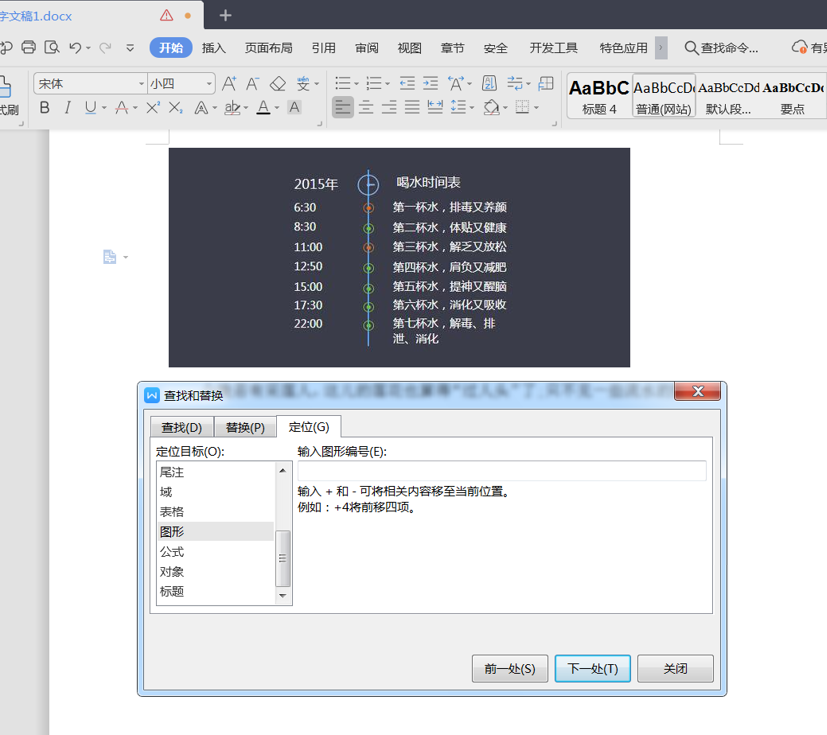
Task: Click the 下一处(T) button
Action: click(593, 669)
